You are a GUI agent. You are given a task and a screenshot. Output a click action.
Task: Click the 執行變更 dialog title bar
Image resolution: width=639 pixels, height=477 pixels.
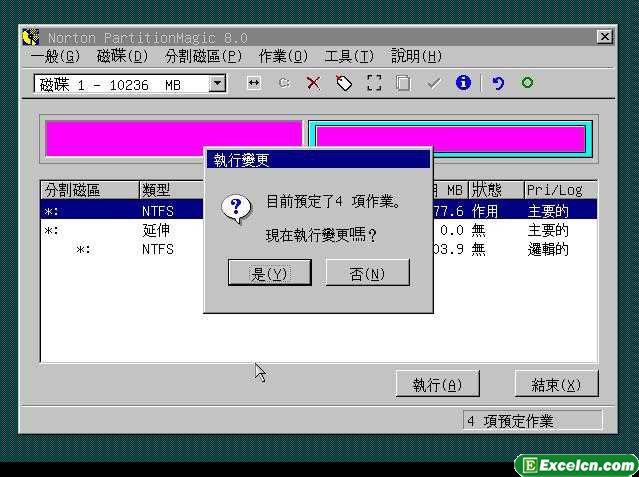(x=318, y=159)
